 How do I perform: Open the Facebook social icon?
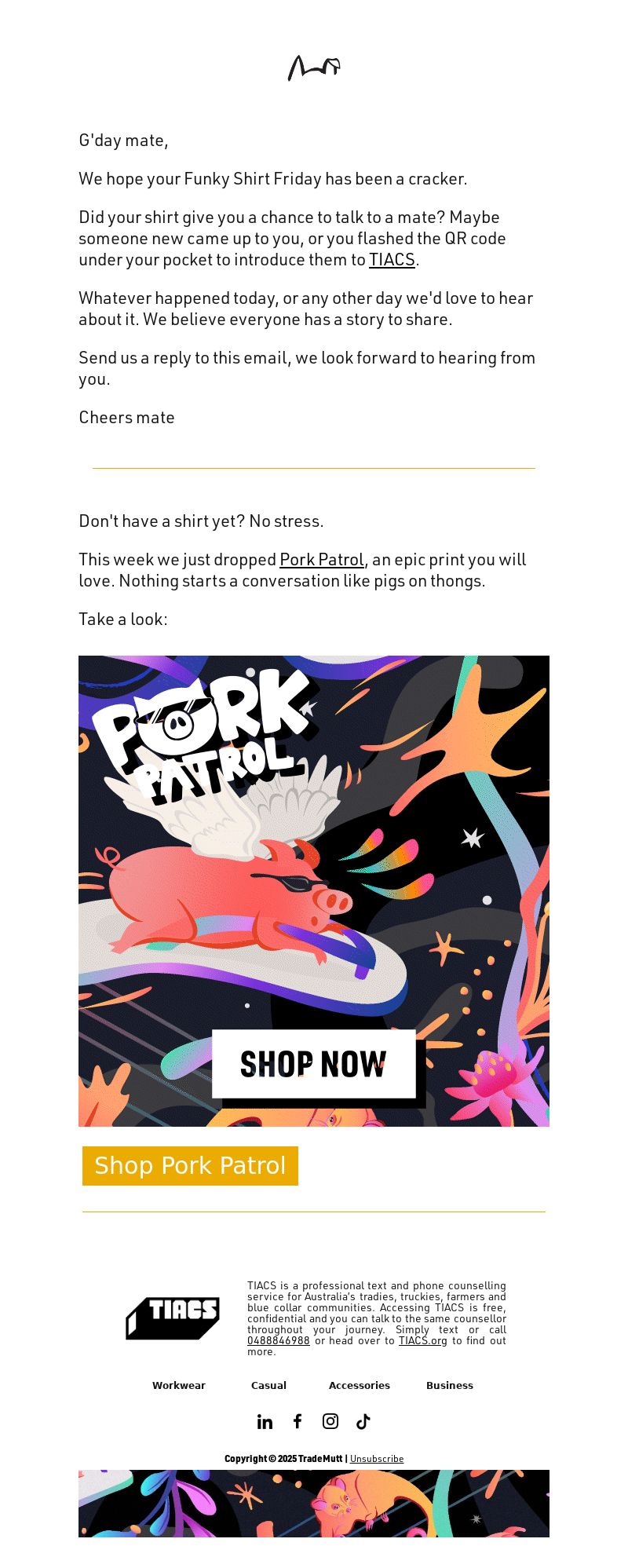pyautogui.click(x=298, y=1421)
